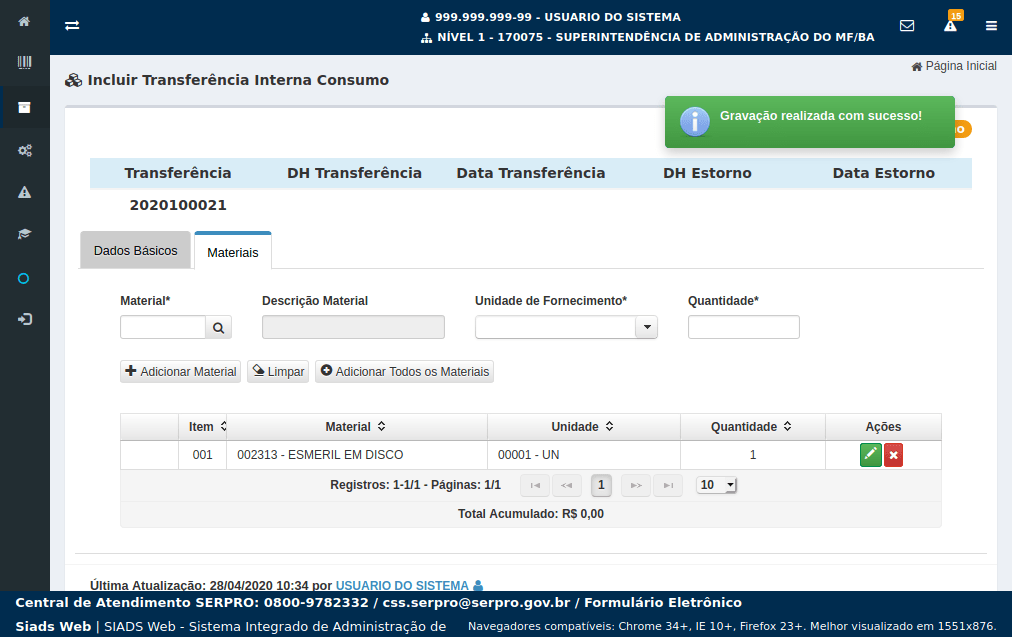1012x637 pixels.
Task: Select the archive box sidebar icon
Action: (24, 107)
